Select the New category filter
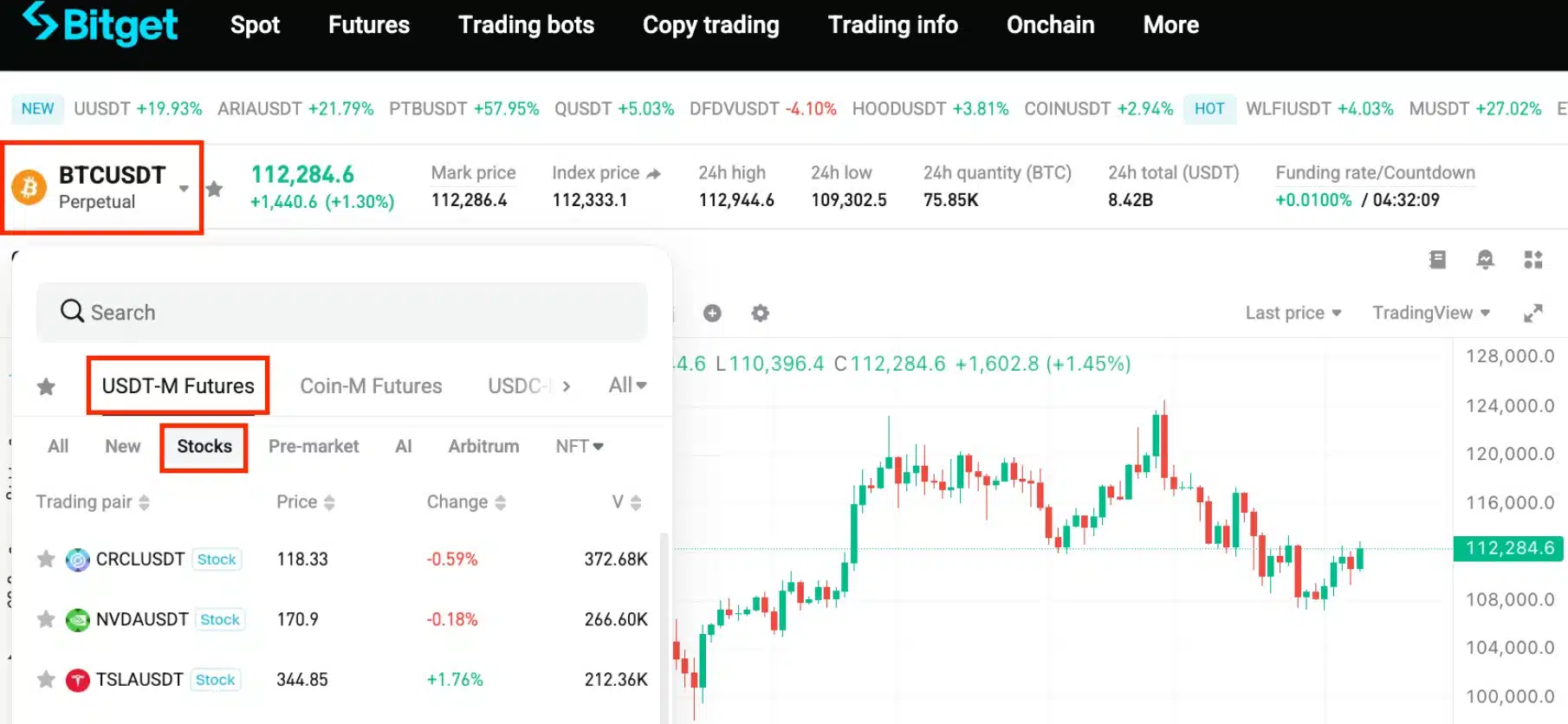Viewport: 1568px width, 724px height. click(x=123, y=446)
